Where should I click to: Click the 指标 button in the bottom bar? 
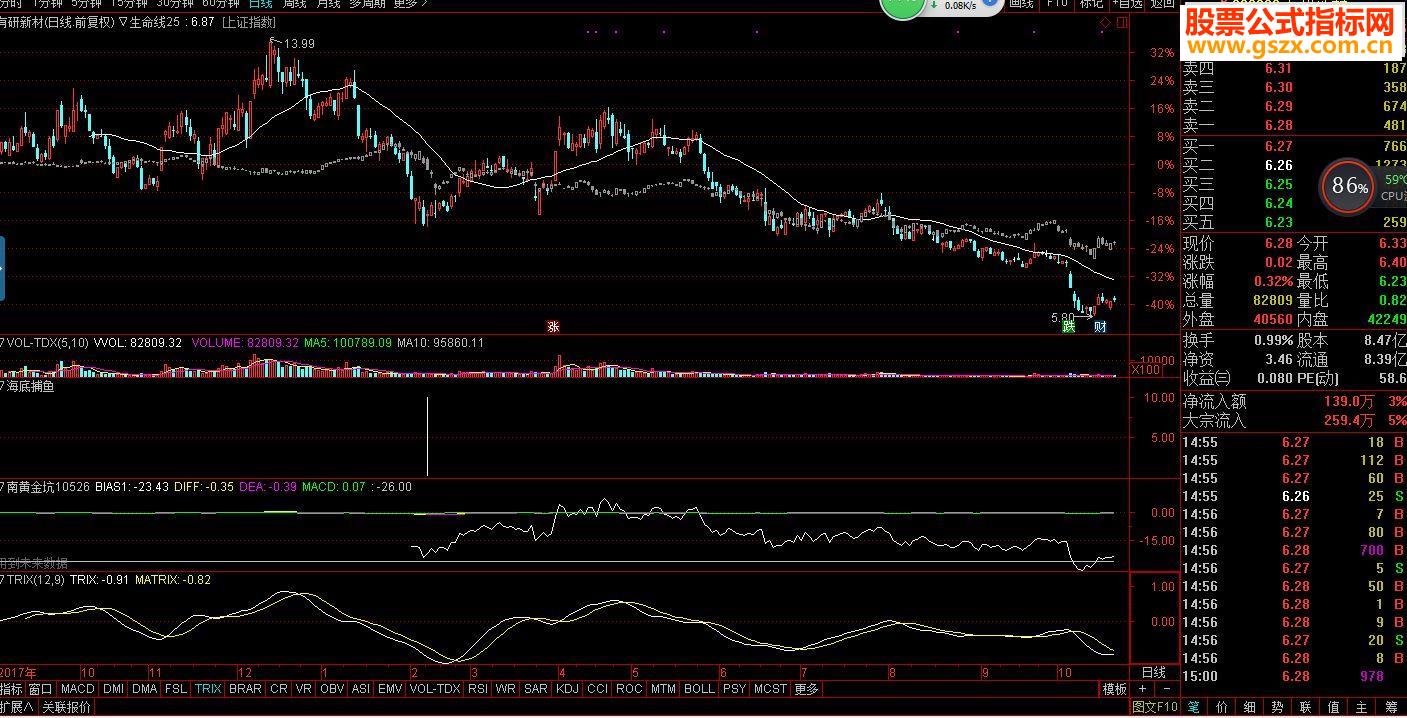12,689
